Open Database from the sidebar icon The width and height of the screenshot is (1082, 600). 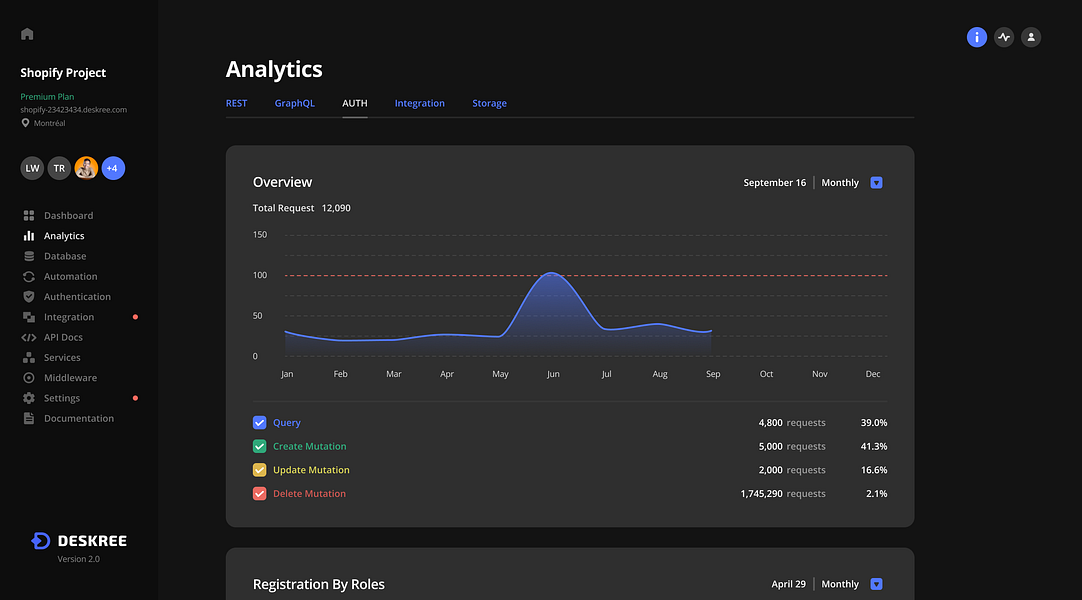click(x=29, y=256)
